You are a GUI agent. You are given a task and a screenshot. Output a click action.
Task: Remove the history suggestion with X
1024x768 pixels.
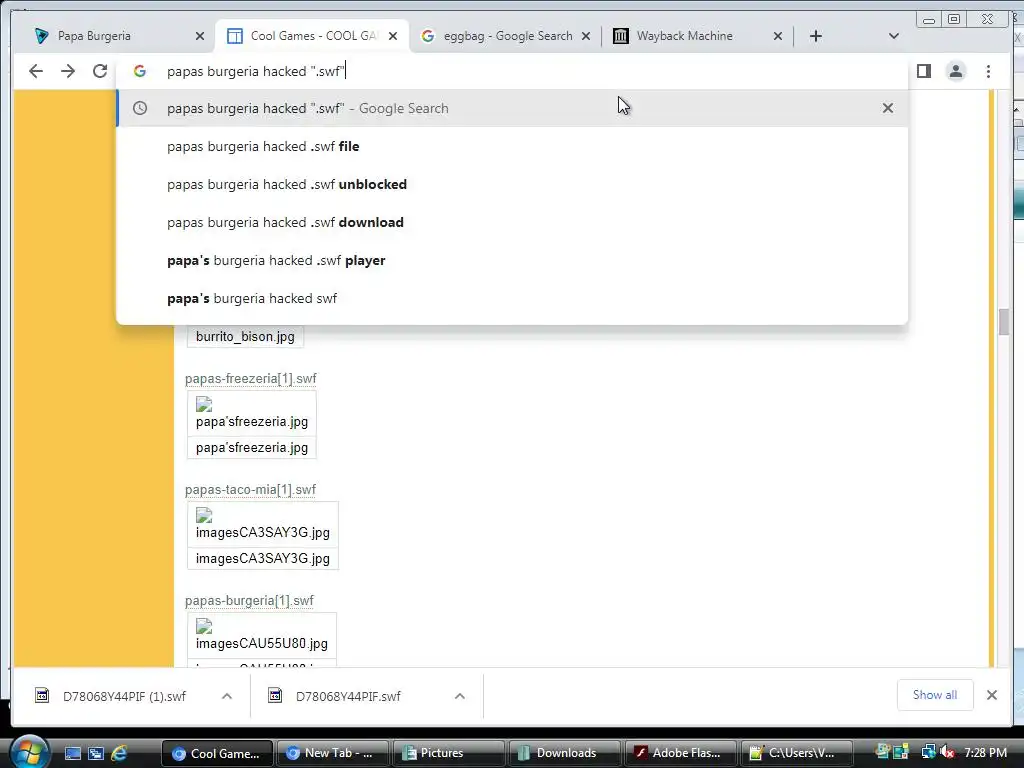(888, 108)
